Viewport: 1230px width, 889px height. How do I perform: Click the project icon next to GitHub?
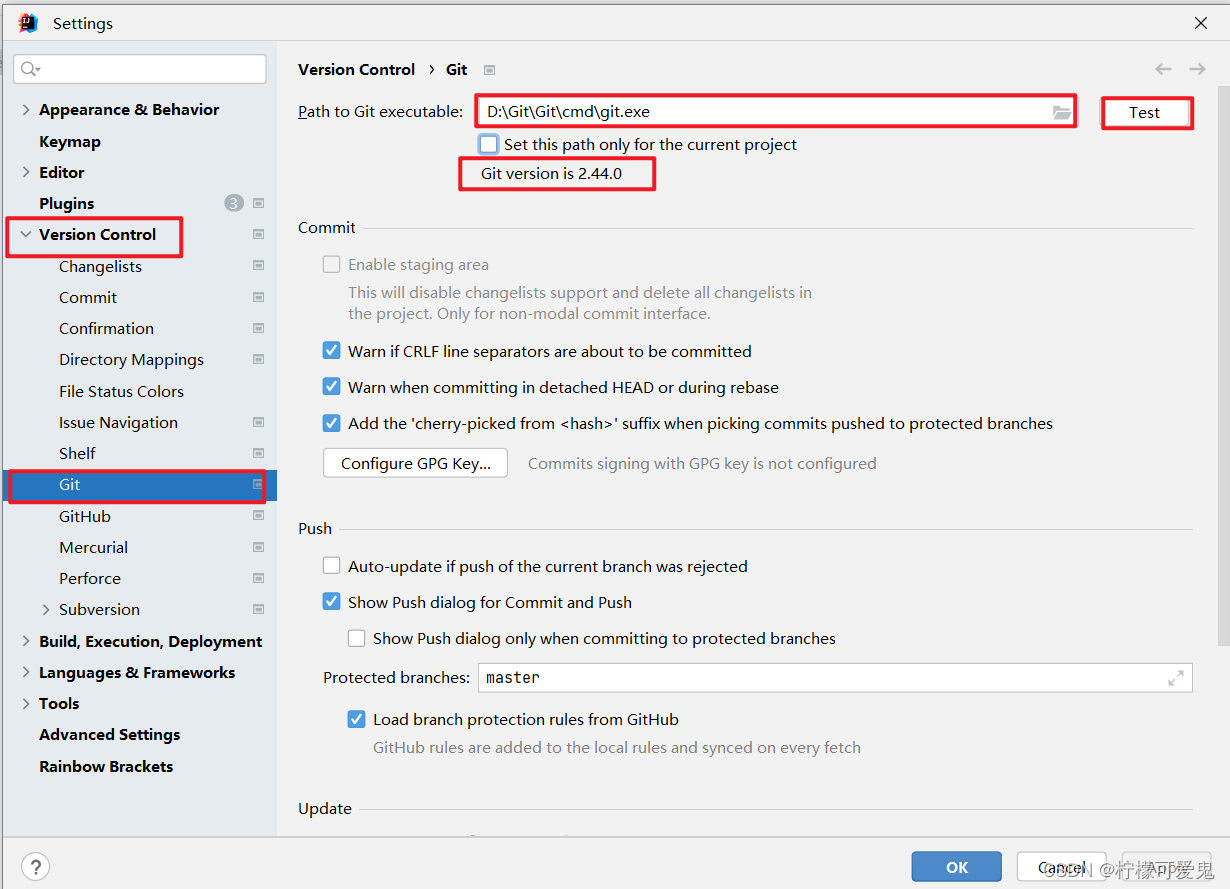258,516
